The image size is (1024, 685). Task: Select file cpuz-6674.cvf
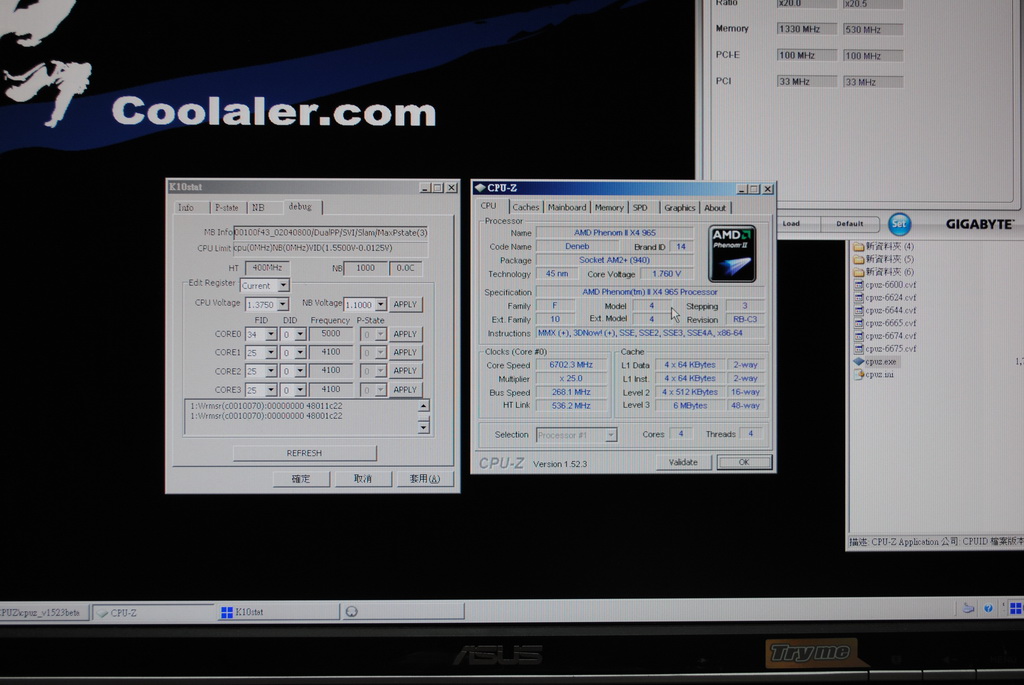tap(885, 336)
